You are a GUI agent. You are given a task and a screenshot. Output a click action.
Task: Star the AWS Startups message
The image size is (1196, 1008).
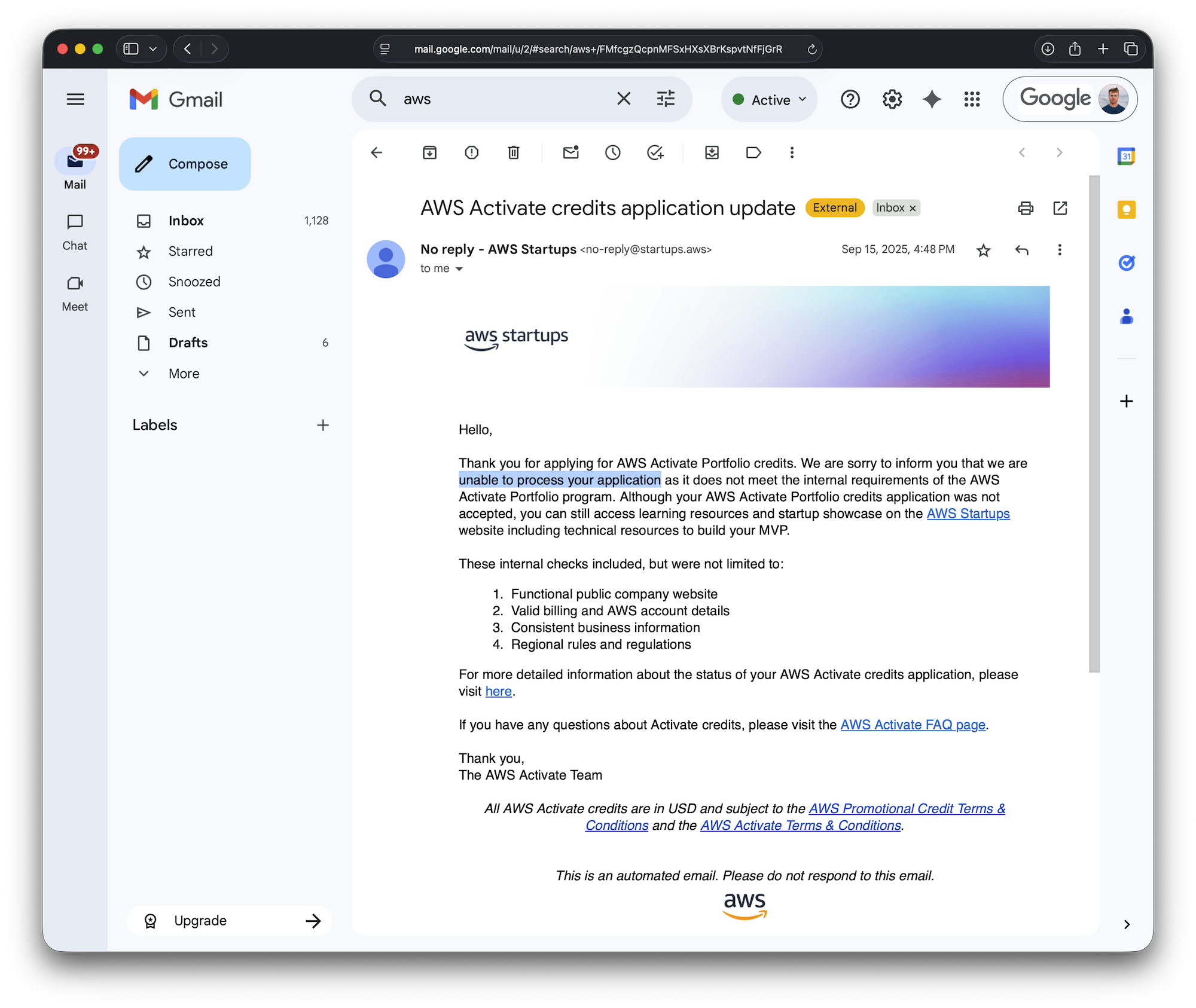pos(983,250)
